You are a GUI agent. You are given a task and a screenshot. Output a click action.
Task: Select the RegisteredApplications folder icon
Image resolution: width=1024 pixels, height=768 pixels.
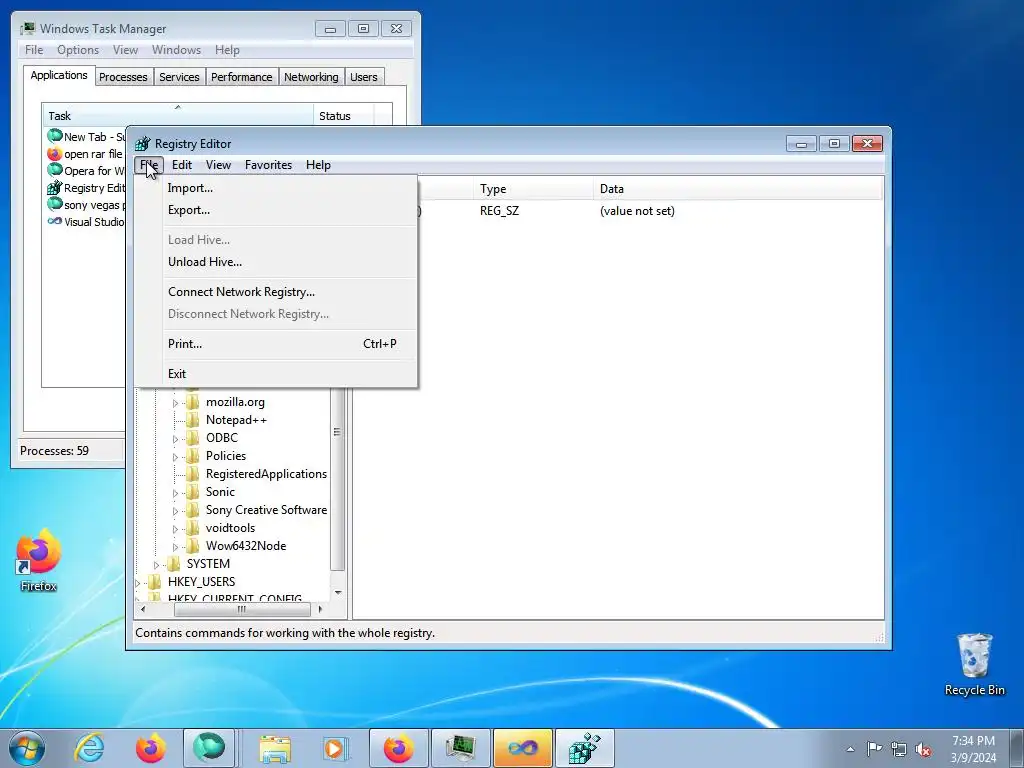[193, 474]
